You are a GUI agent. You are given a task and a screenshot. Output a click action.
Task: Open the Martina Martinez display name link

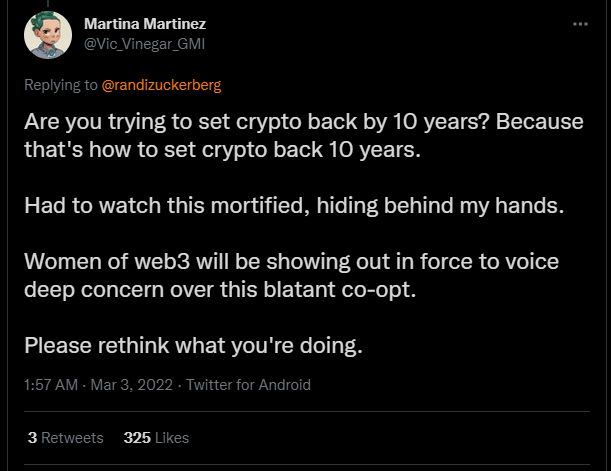tap(145, 24)
